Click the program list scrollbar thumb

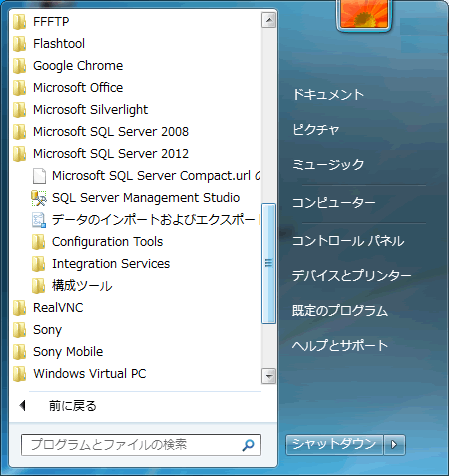point(268,263)
